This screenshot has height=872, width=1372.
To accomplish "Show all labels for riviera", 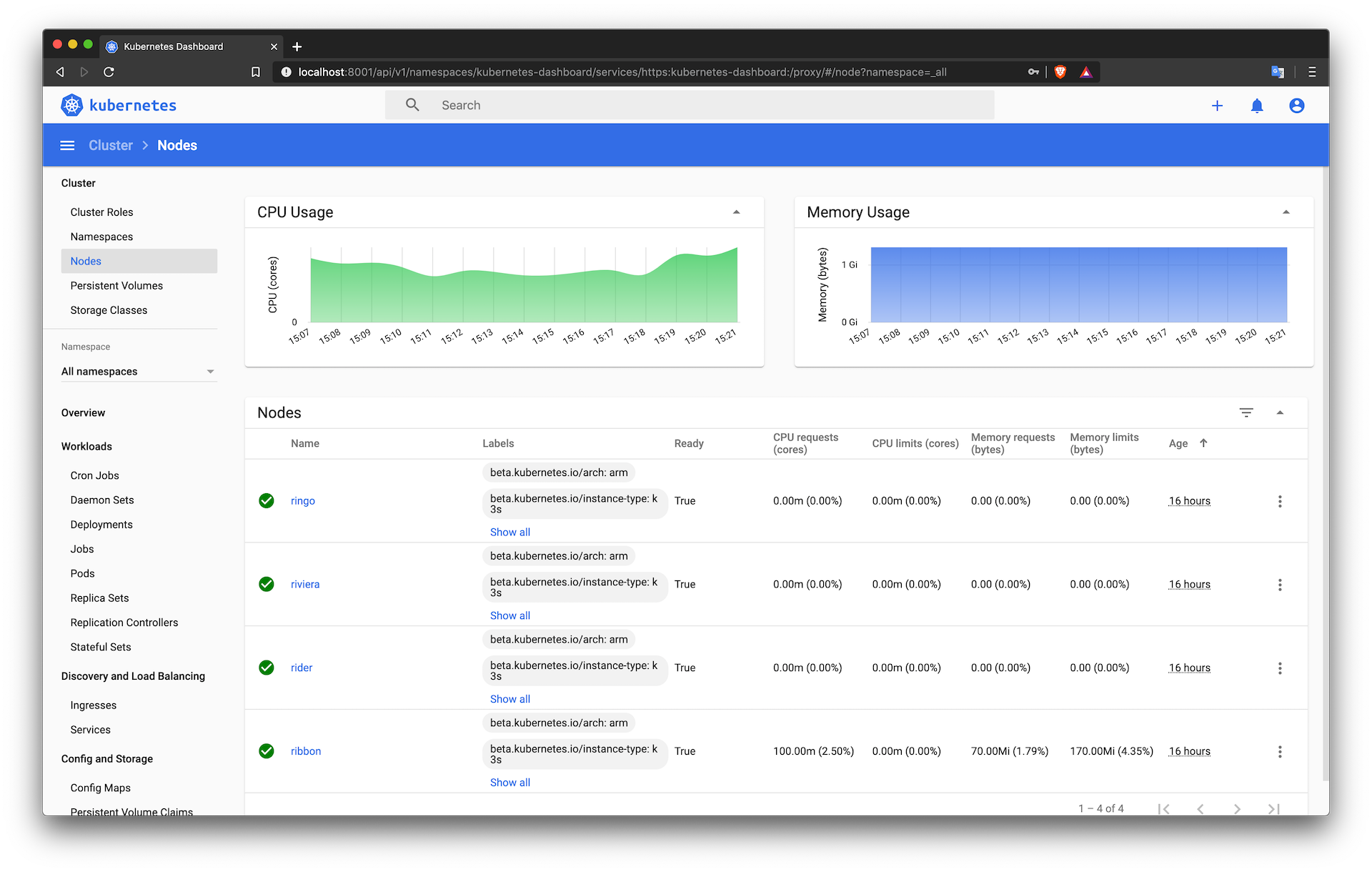I will coord(510,615).
